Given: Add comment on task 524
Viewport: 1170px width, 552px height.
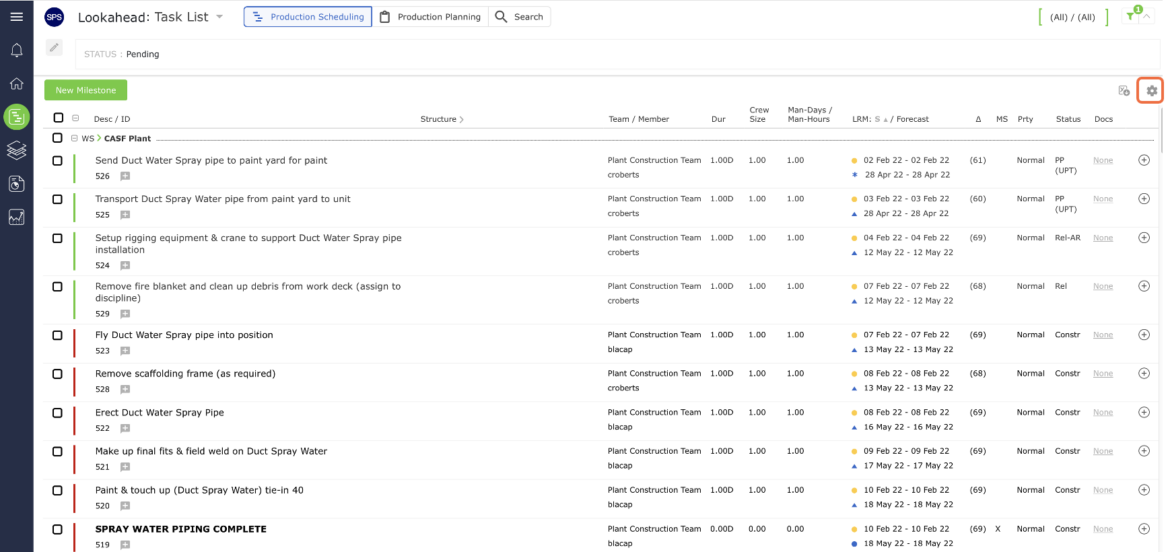Looking at the screenshot, I should point(125,266).
